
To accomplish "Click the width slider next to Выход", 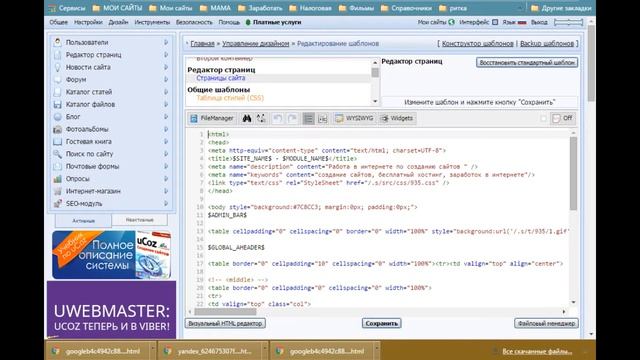I will pyautogui.click(x=568, y=22).
